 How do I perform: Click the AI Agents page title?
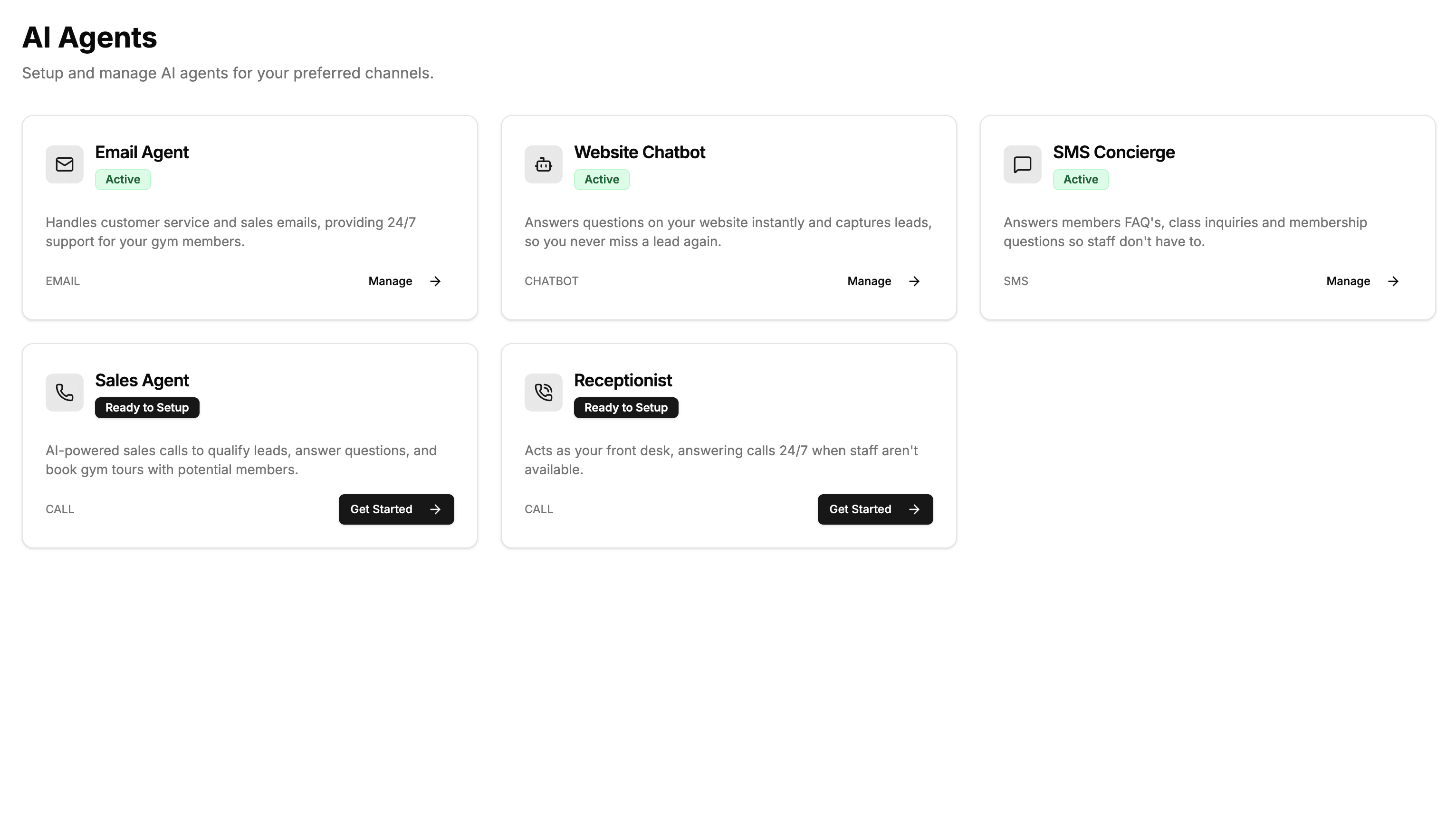[x=89, y=38]
